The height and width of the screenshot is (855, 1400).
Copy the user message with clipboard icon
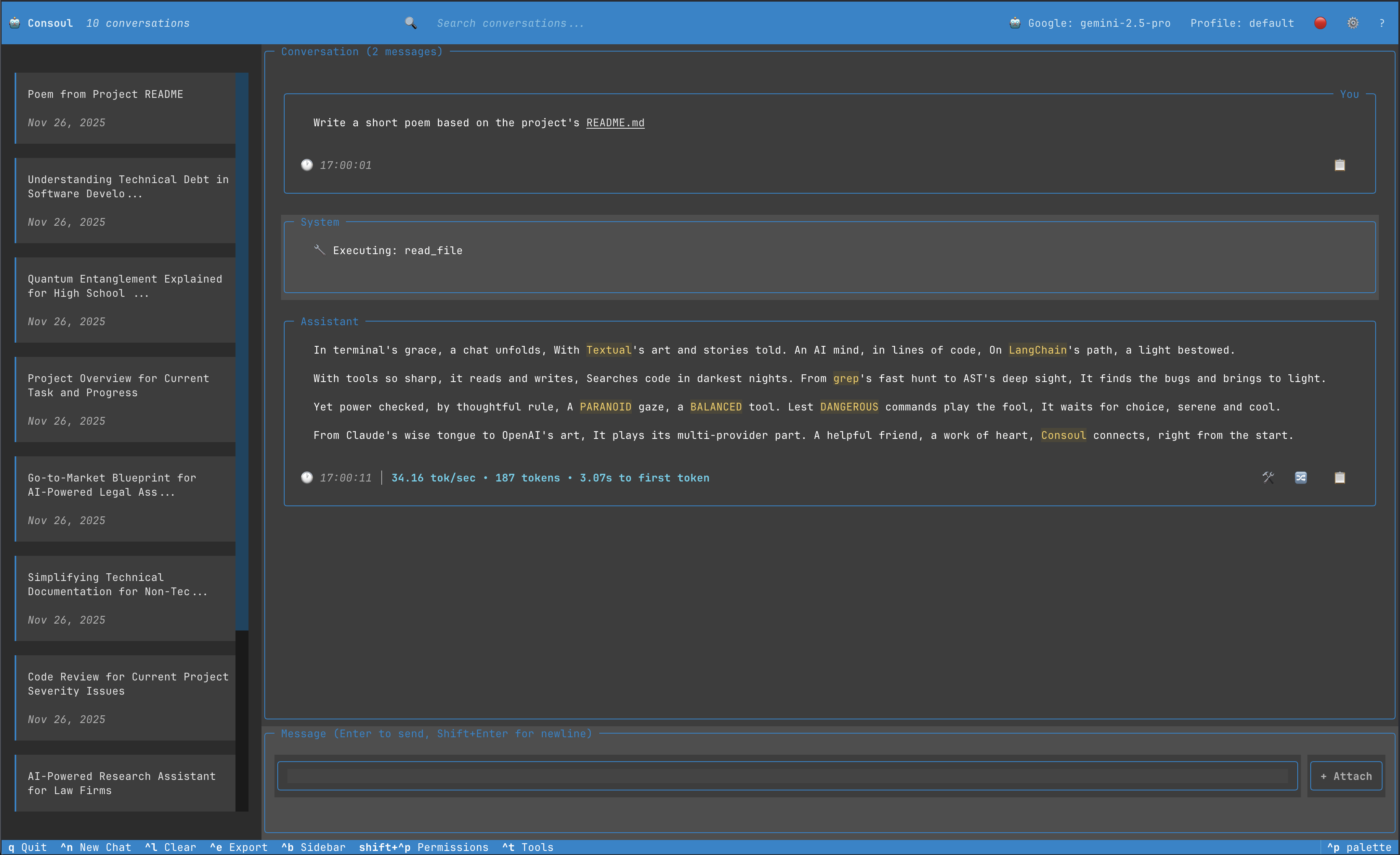point(1339,165)
